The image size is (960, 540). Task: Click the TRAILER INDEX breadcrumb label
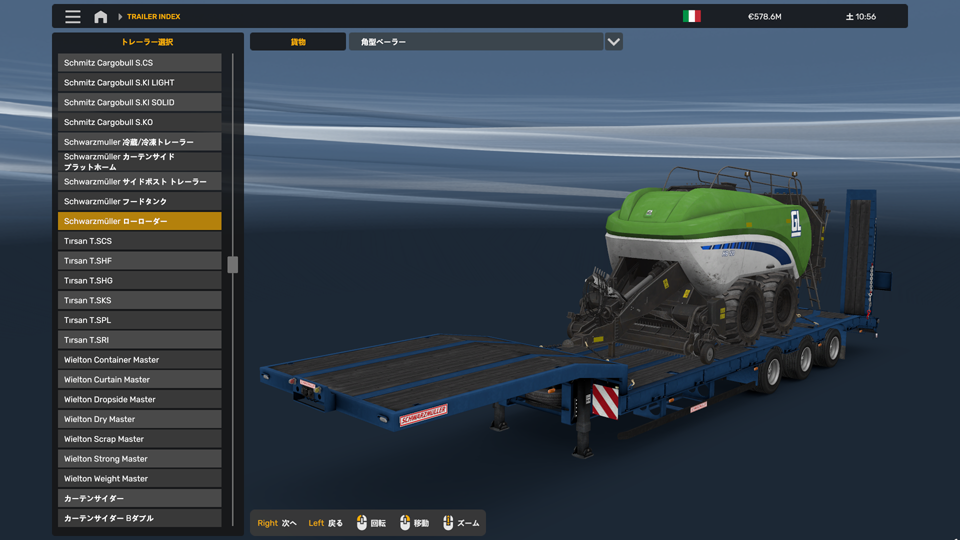point(154,17)
